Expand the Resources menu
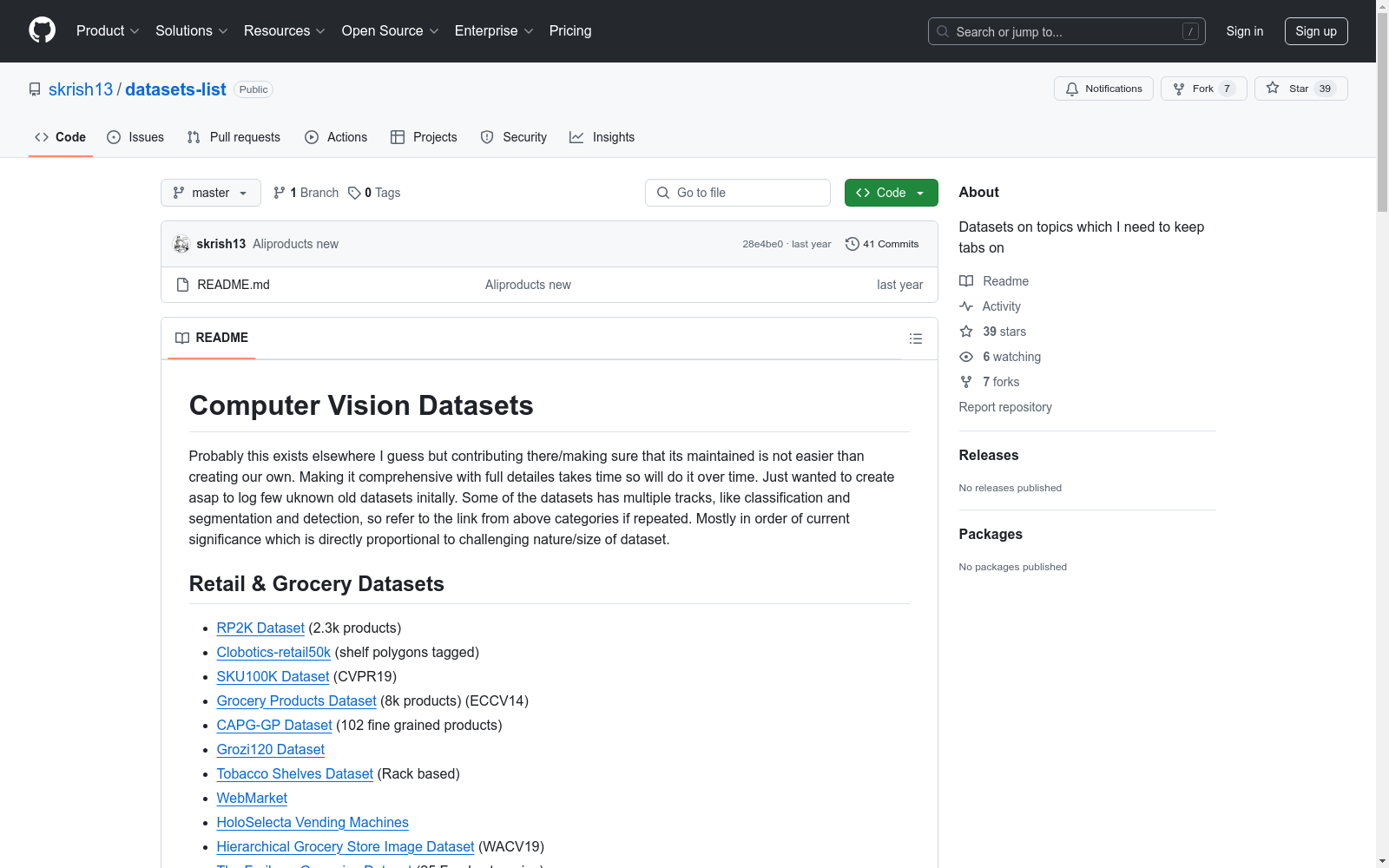This screenshot has height=868, width=1389. click(285, 30)
